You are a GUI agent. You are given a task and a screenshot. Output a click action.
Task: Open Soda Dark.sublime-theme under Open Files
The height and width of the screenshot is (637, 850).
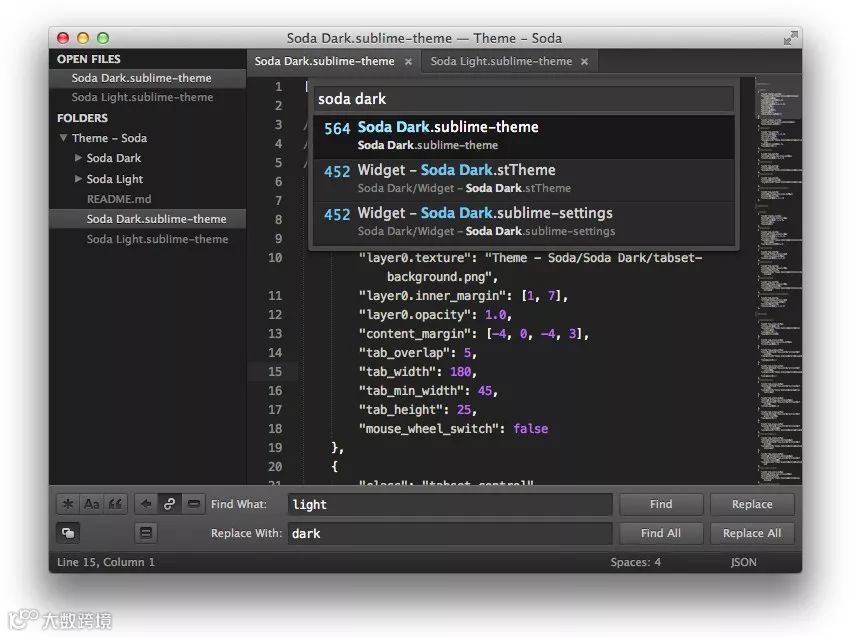[147, 78]
